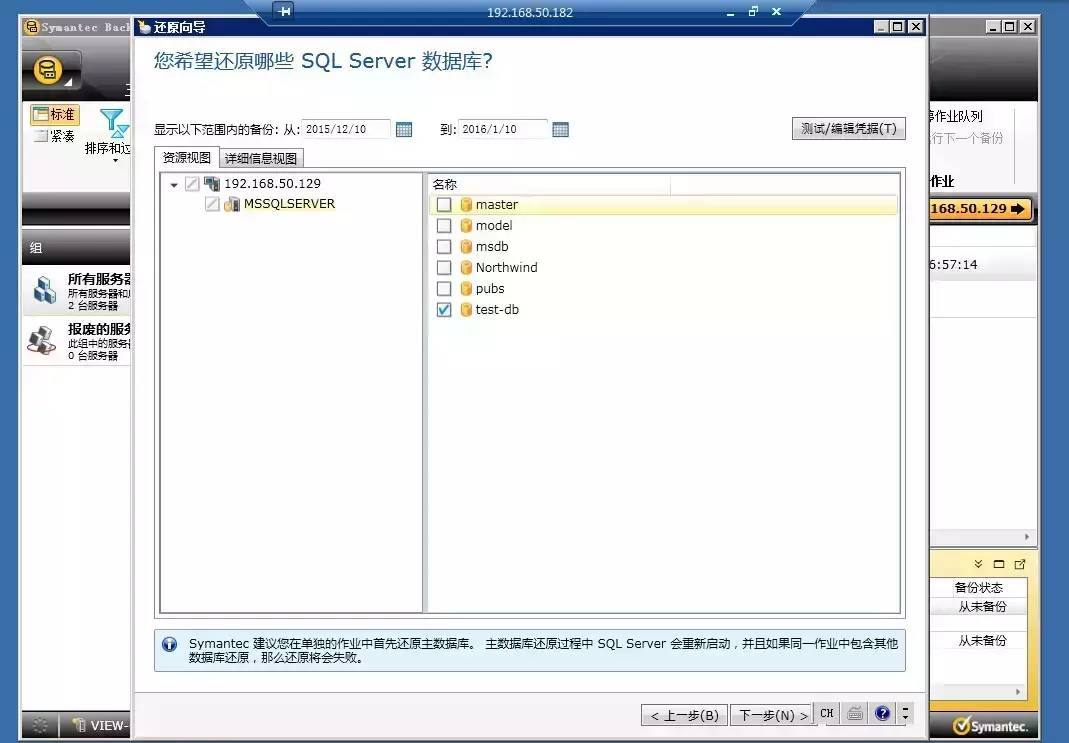Screen dimensions: 1069x743
Task: Click the info icon in advisory message
Action: coord(170,644)
